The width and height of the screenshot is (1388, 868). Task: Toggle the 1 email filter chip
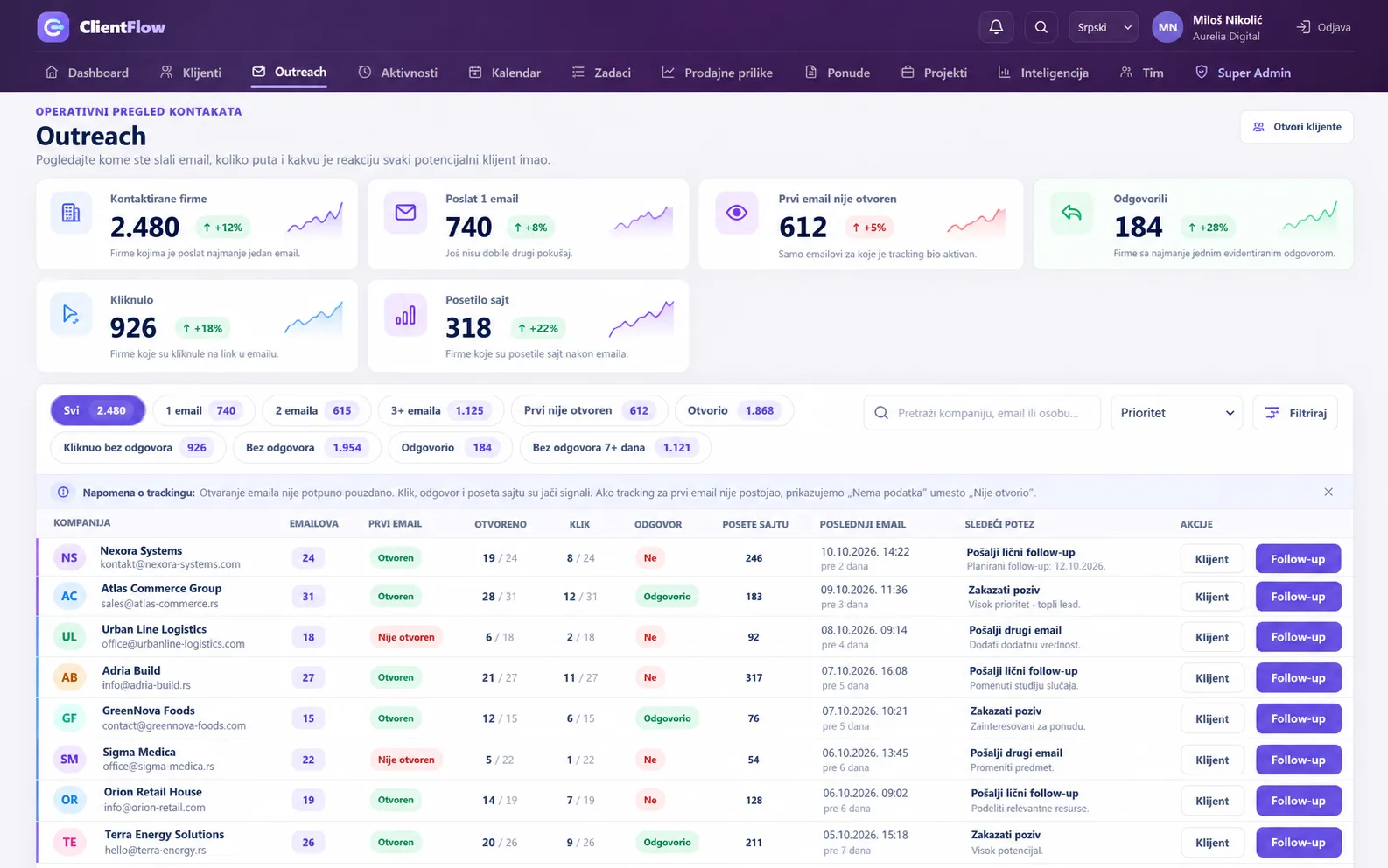pyautogui.click(x=204, y=410)
